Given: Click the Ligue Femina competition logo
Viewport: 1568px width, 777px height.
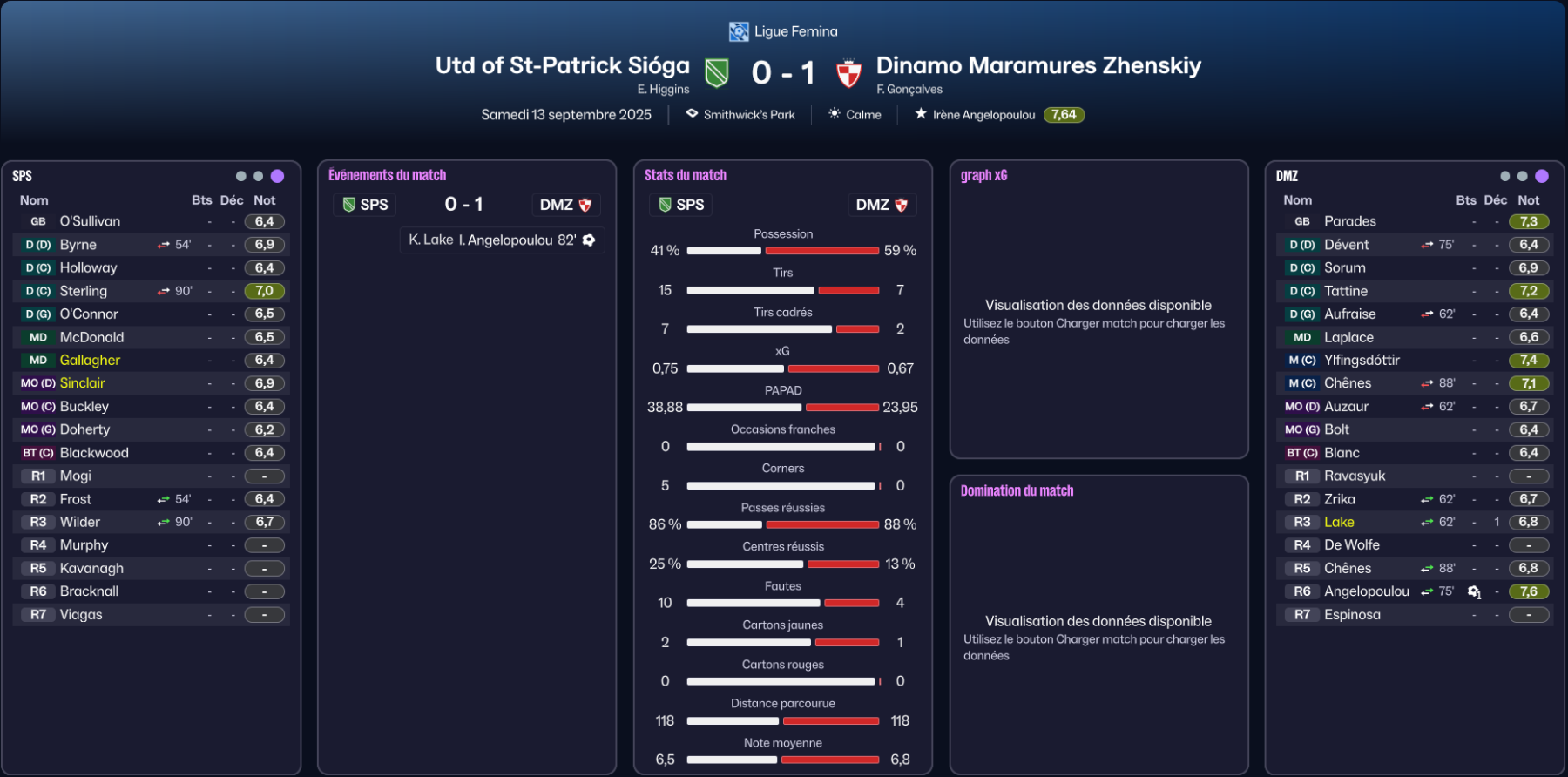Looking at the screenshot, I should 739,32.
